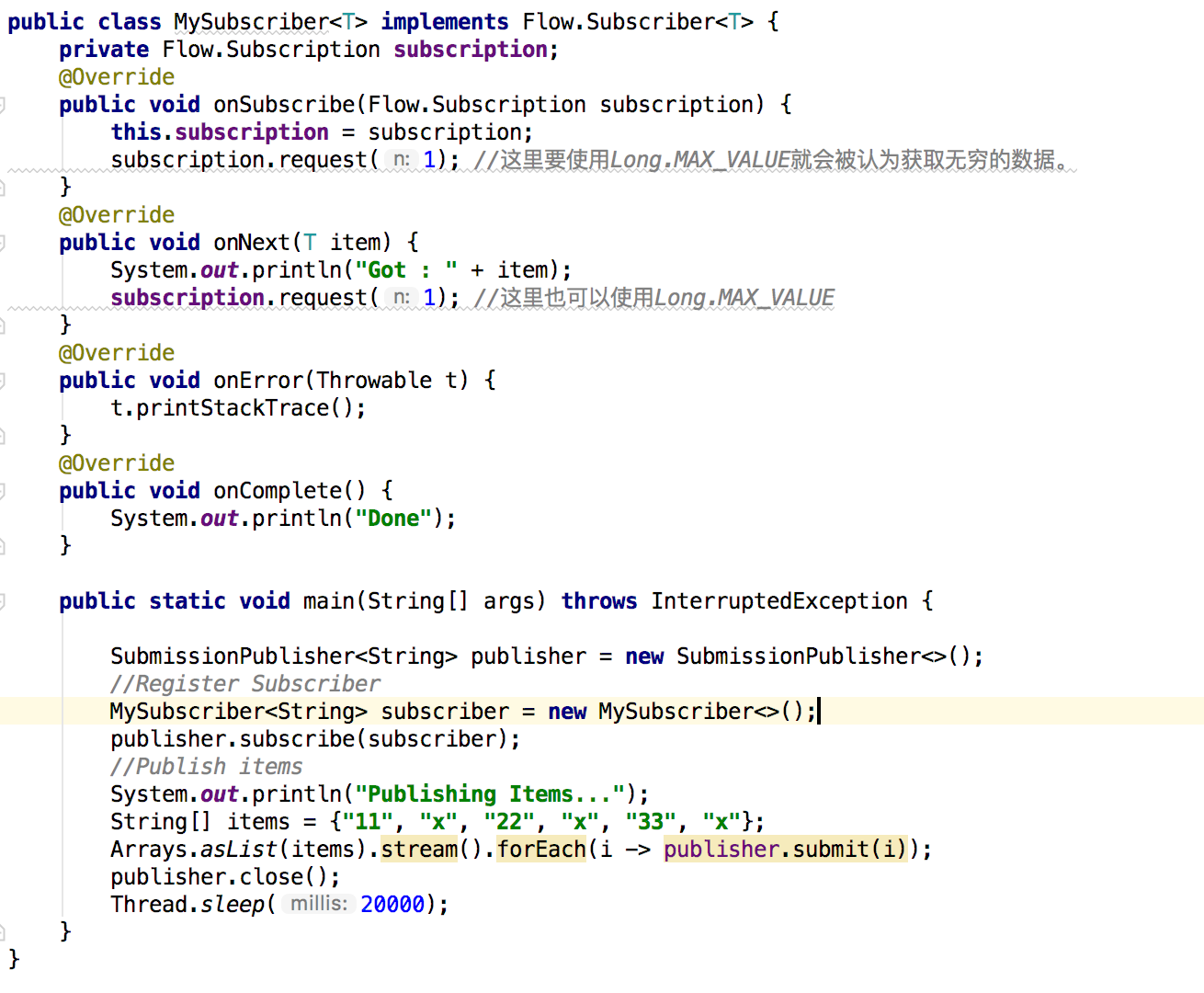Click the gutter fold icon beside the main method

point(4,600)
